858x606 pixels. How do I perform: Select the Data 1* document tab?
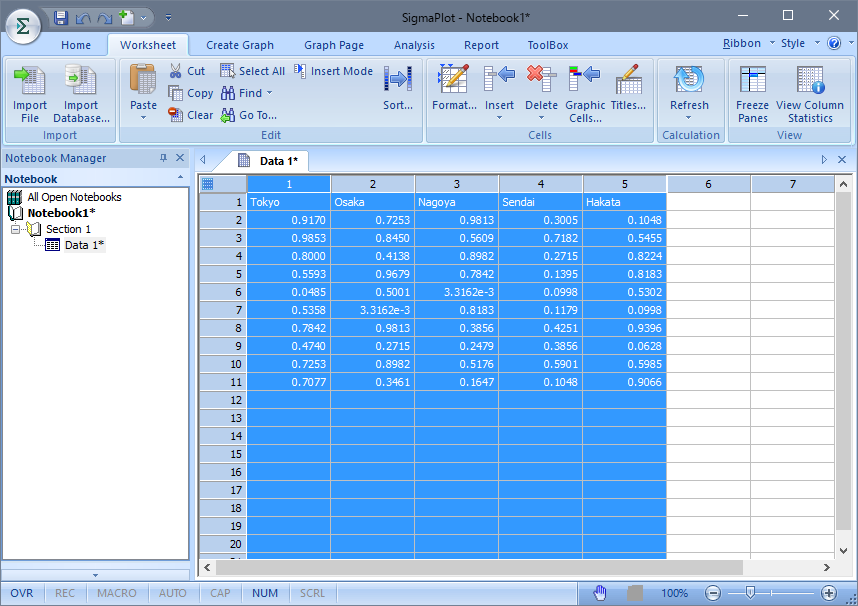point(269,161)
